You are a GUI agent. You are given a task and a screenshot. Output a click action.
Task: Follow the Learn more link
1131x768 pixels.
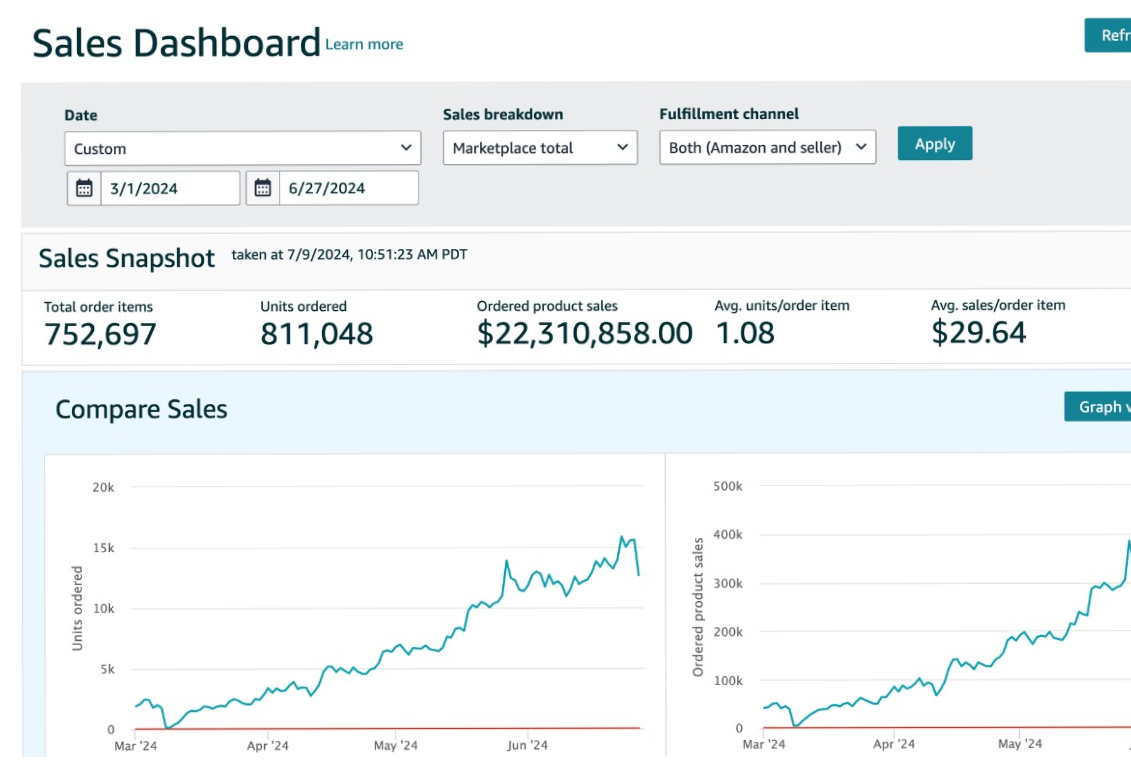364,45
